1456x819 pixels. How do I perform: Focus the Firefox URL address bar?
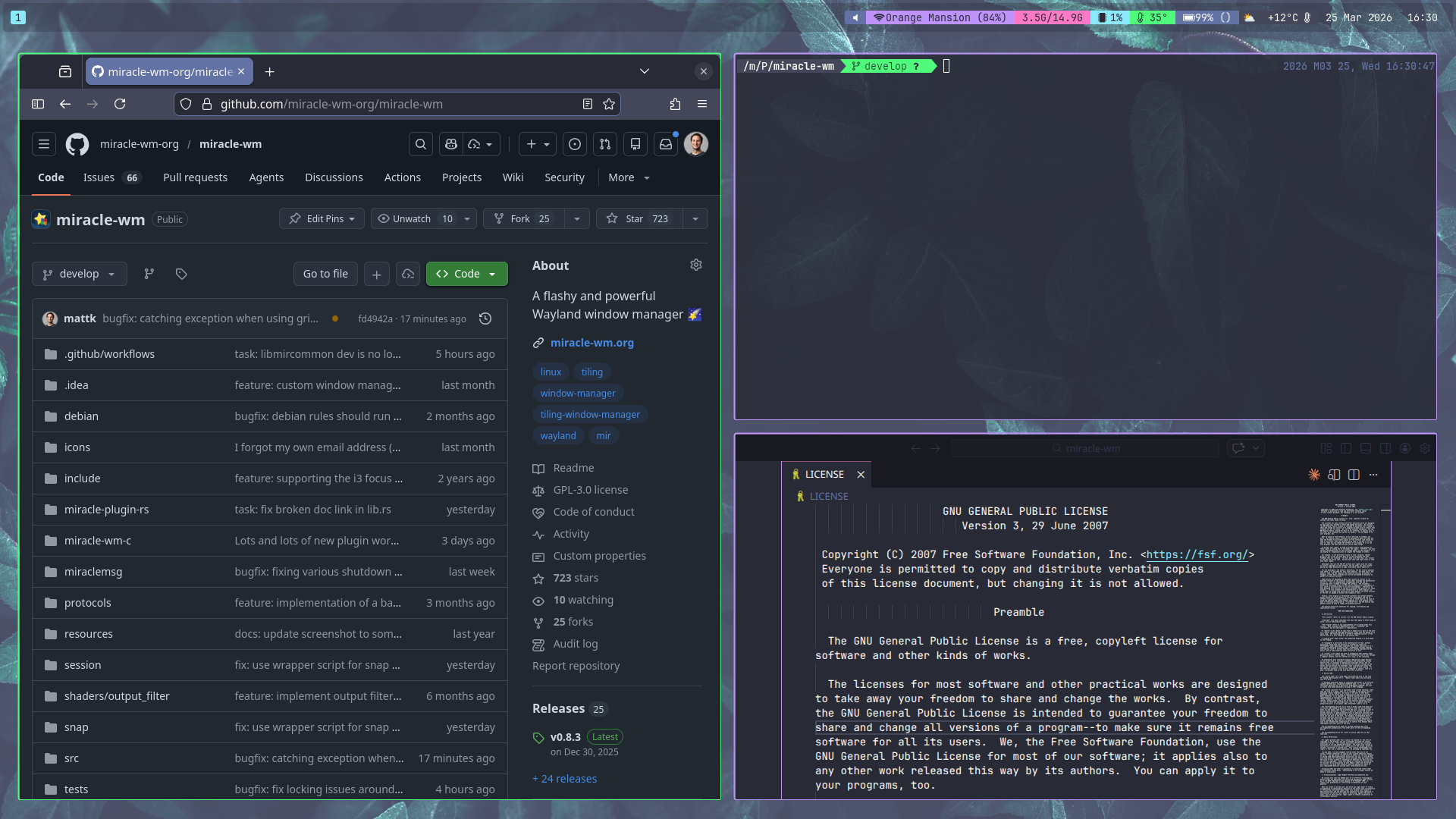[x=397, y=104]
